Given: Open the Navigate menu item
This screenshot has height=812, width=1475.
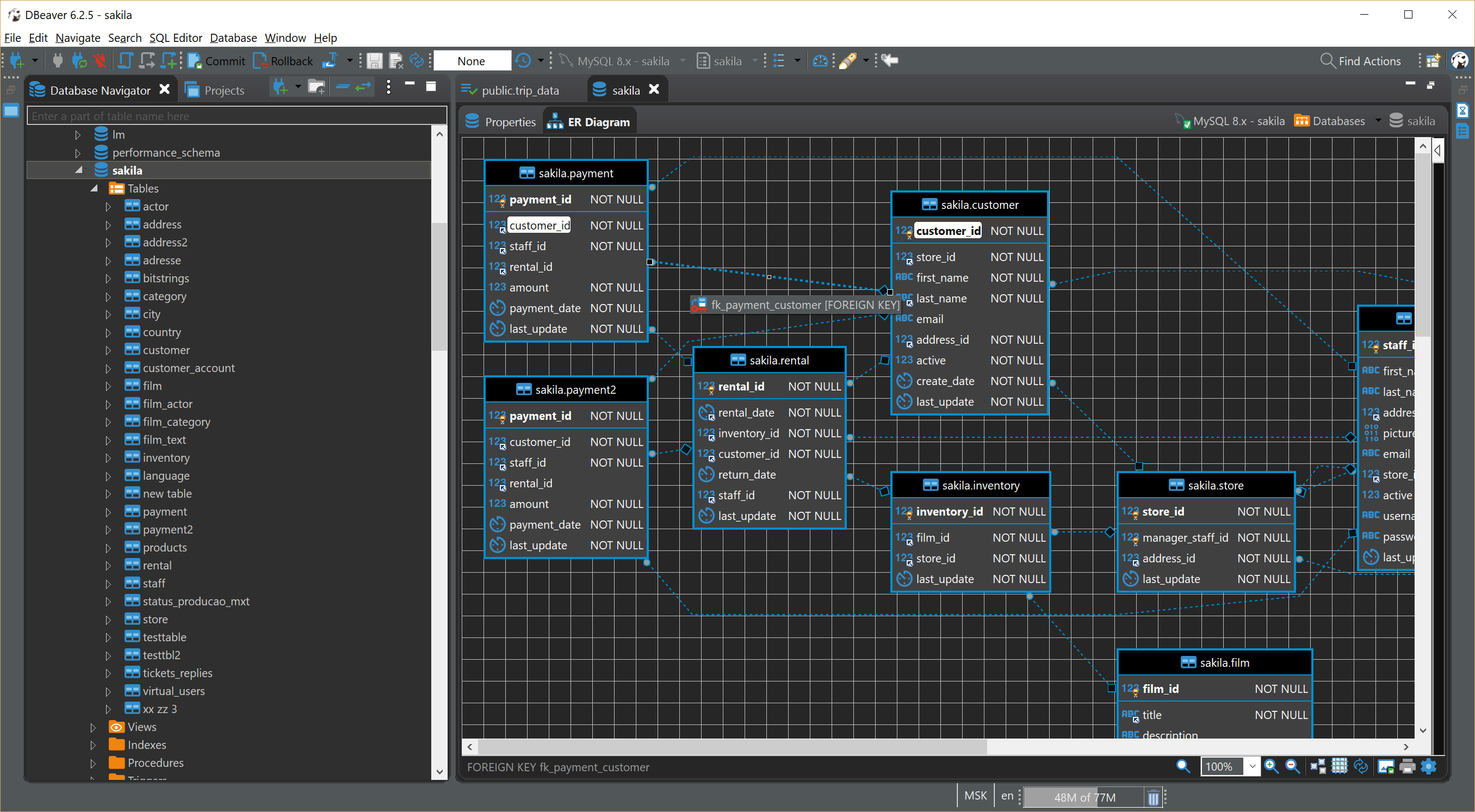Looking at the screenshot, I should pyautogui.click(x=77, y=38).
